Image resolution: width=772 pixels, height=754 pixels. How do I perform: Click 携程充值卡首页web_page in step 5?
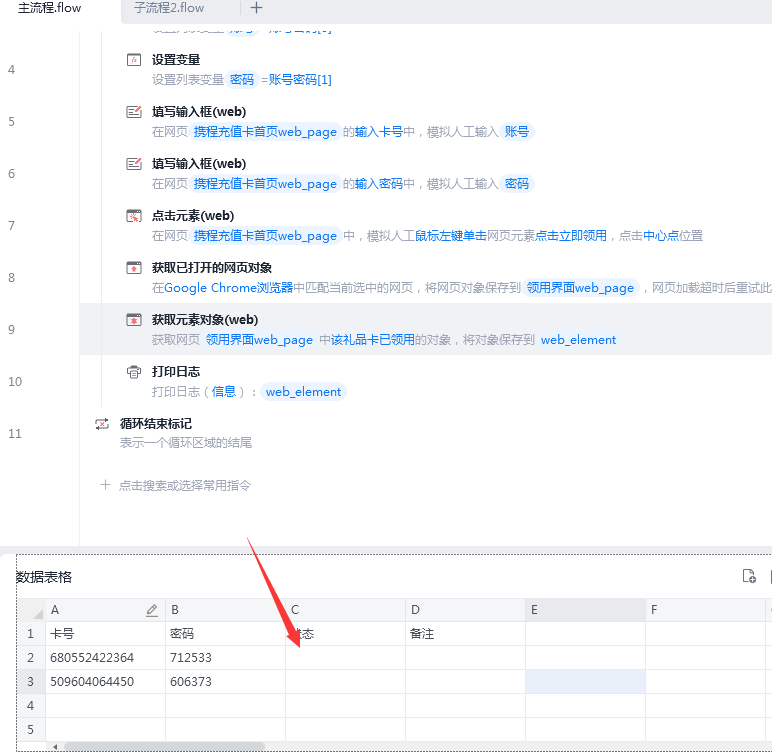265,132
